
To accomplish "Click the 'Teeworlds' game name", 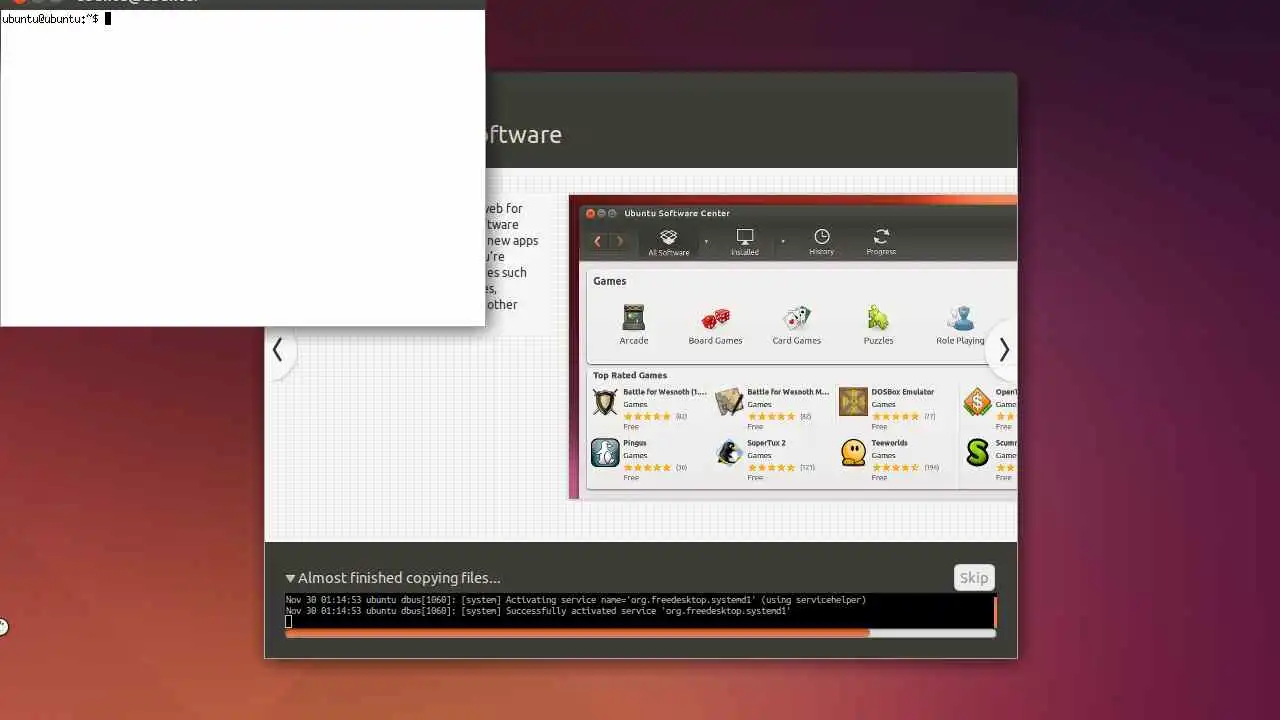I will click(x=889, y=443).
